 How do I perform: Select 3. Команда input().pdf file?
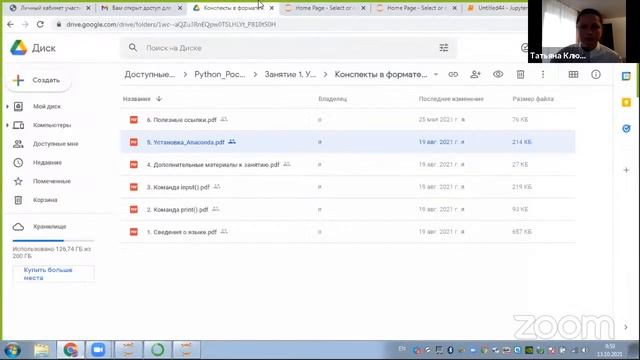pyautogui.click(x=348, y=187)
